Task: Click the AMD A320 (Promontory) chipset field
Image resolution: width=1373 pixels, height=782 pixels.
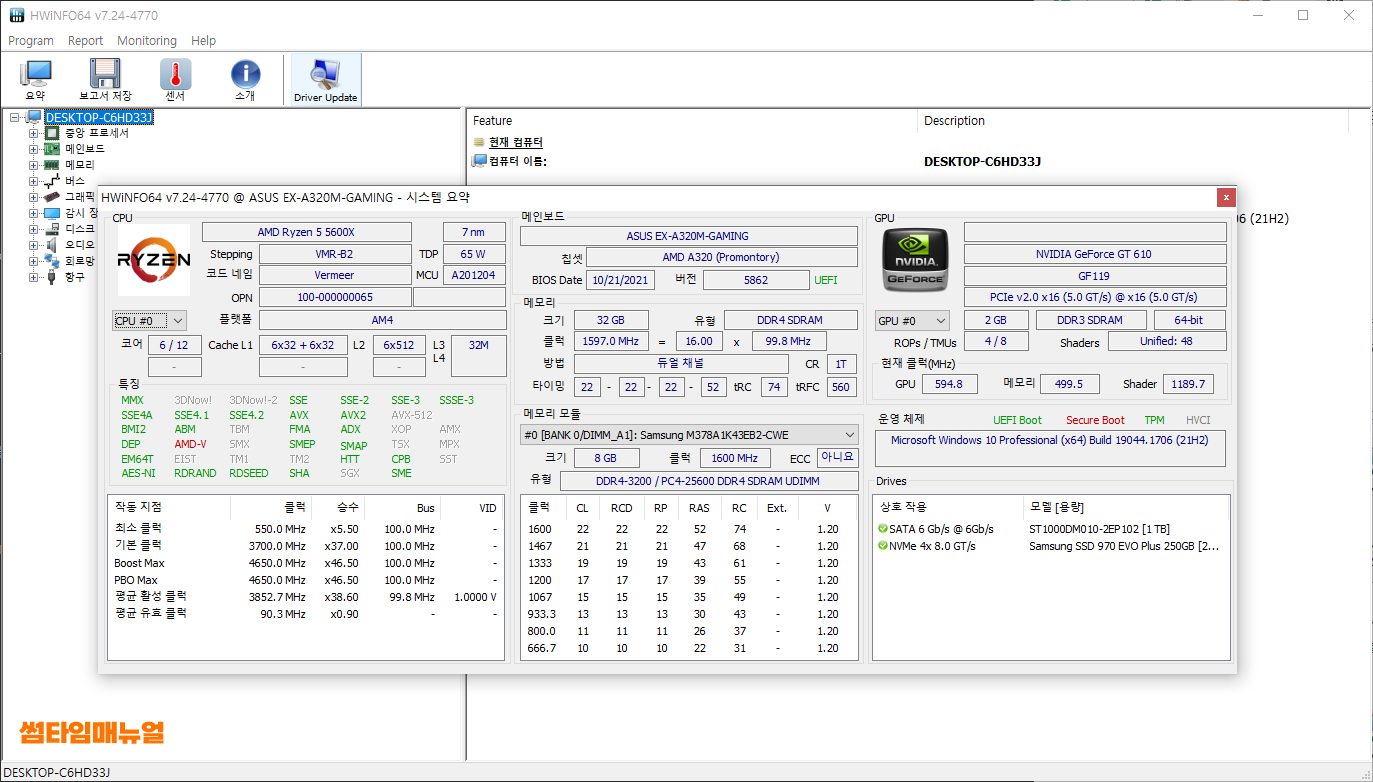Action: [x=721, y=257]
